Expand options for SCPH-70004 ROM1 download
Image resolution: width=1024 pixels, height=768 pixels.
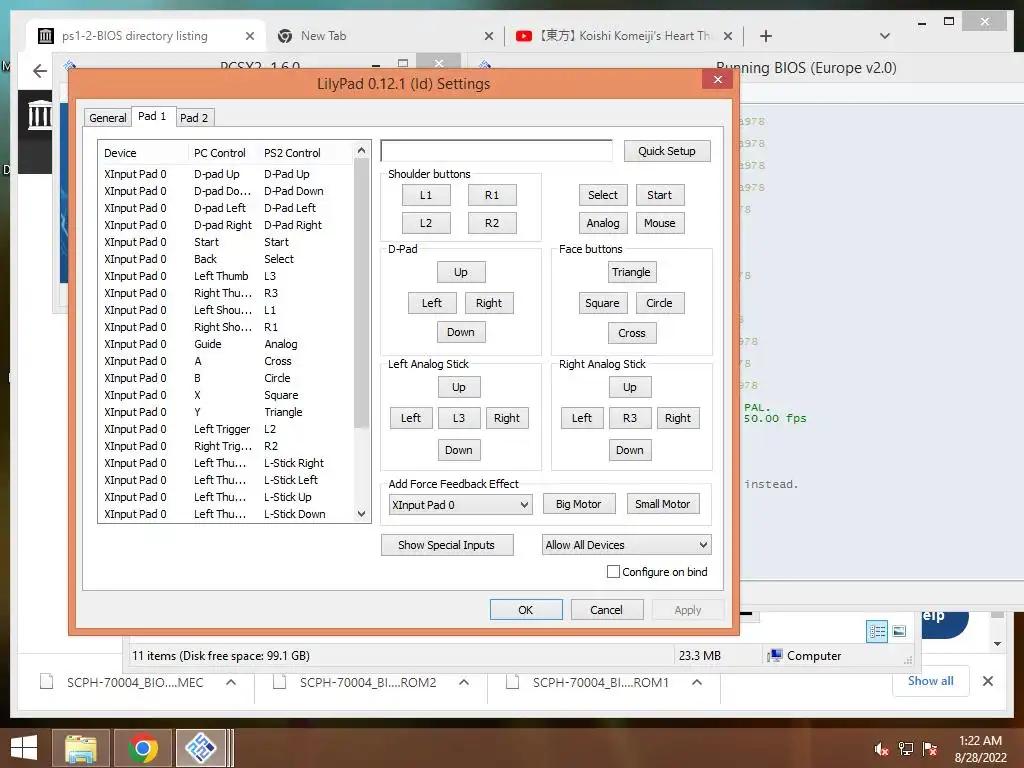click(x=697, y=682)
